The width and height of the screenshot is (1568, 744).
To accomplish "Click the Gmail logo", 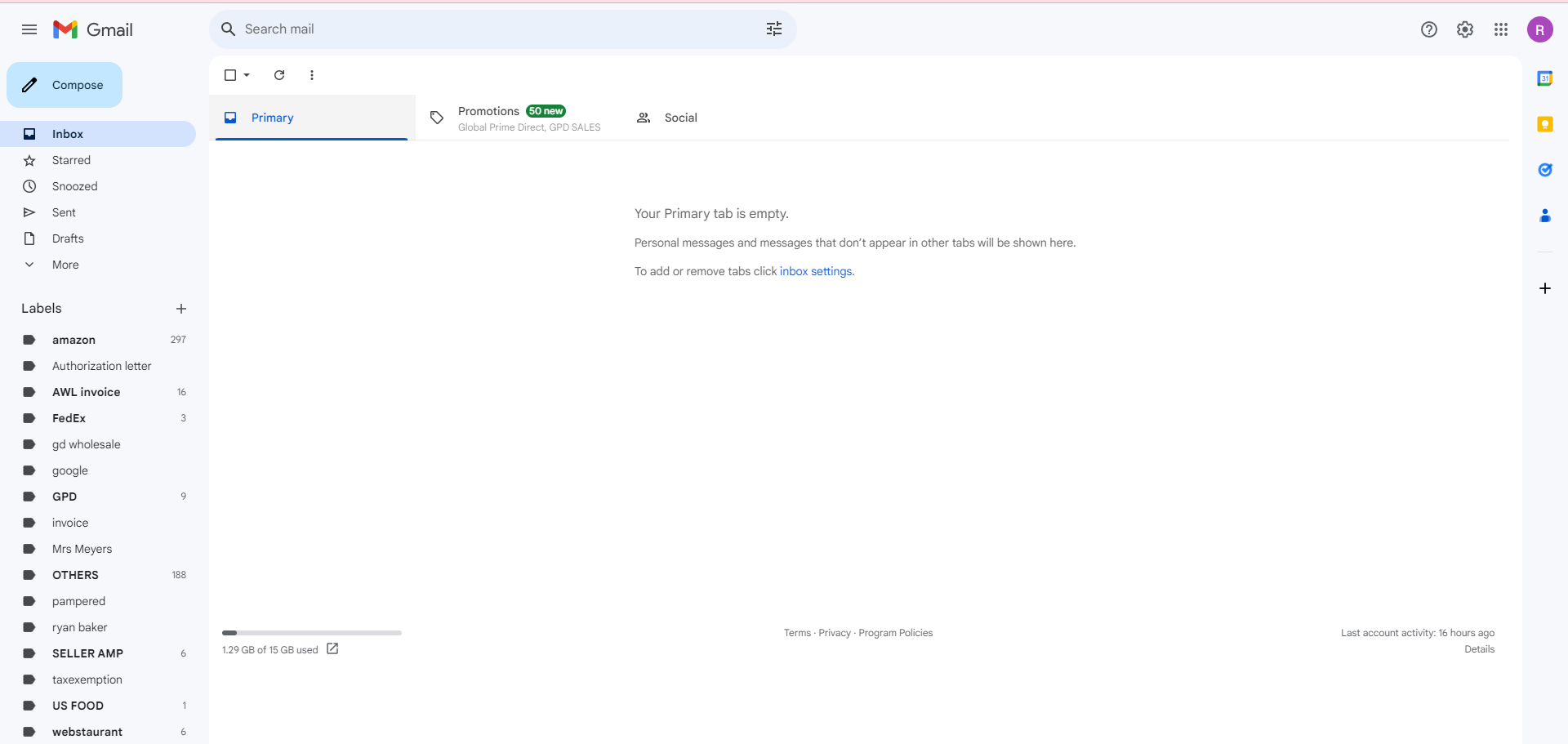I will pos(92,29).
